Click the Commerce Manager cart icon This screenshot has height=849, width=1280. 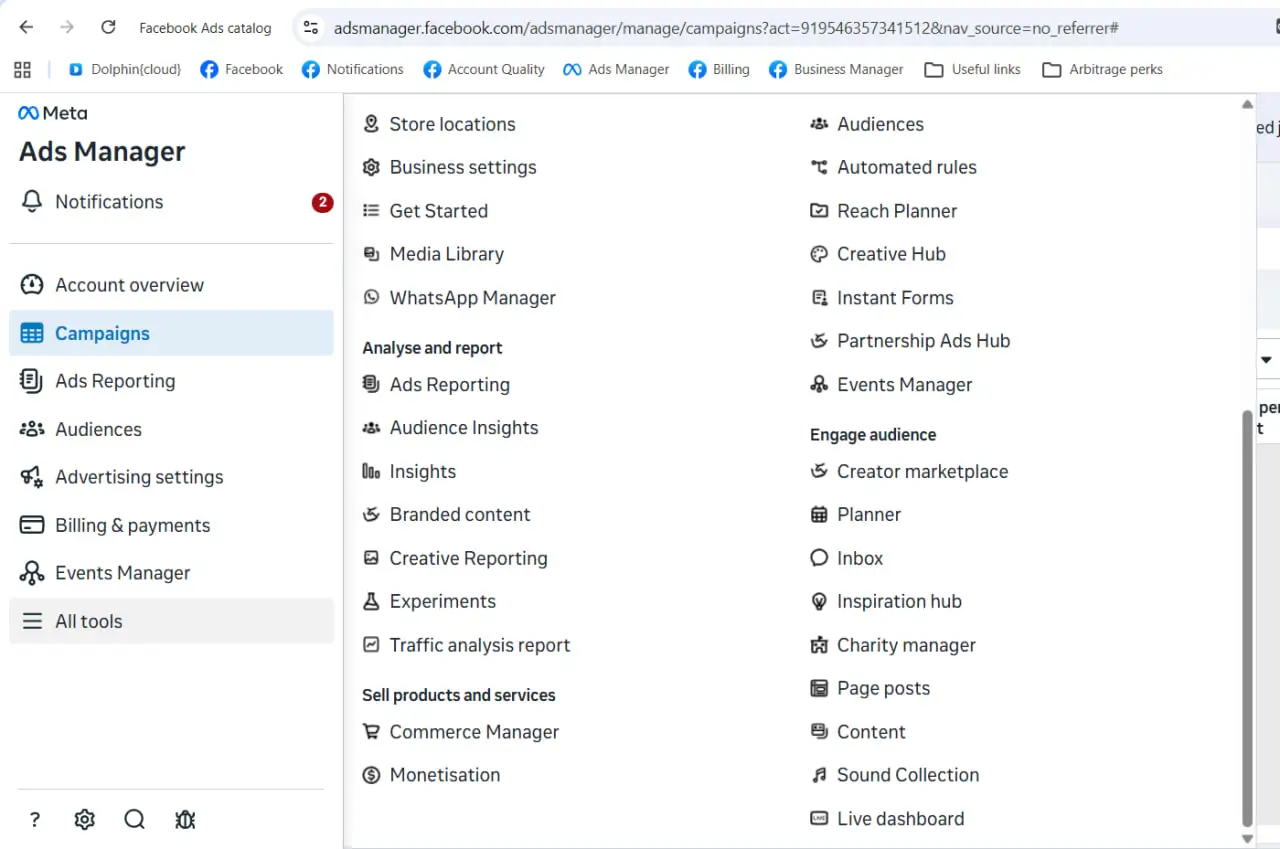click(x=371, y=732)
